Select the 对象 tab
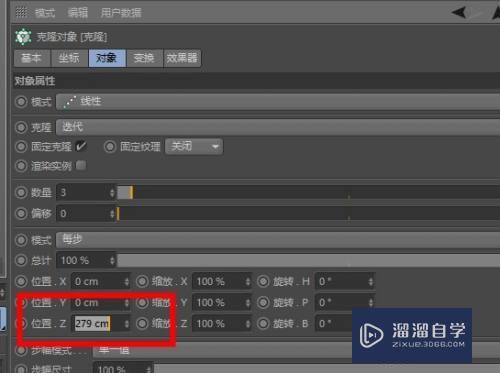Screen dimensions: 500x373 [x=107, y=58]
